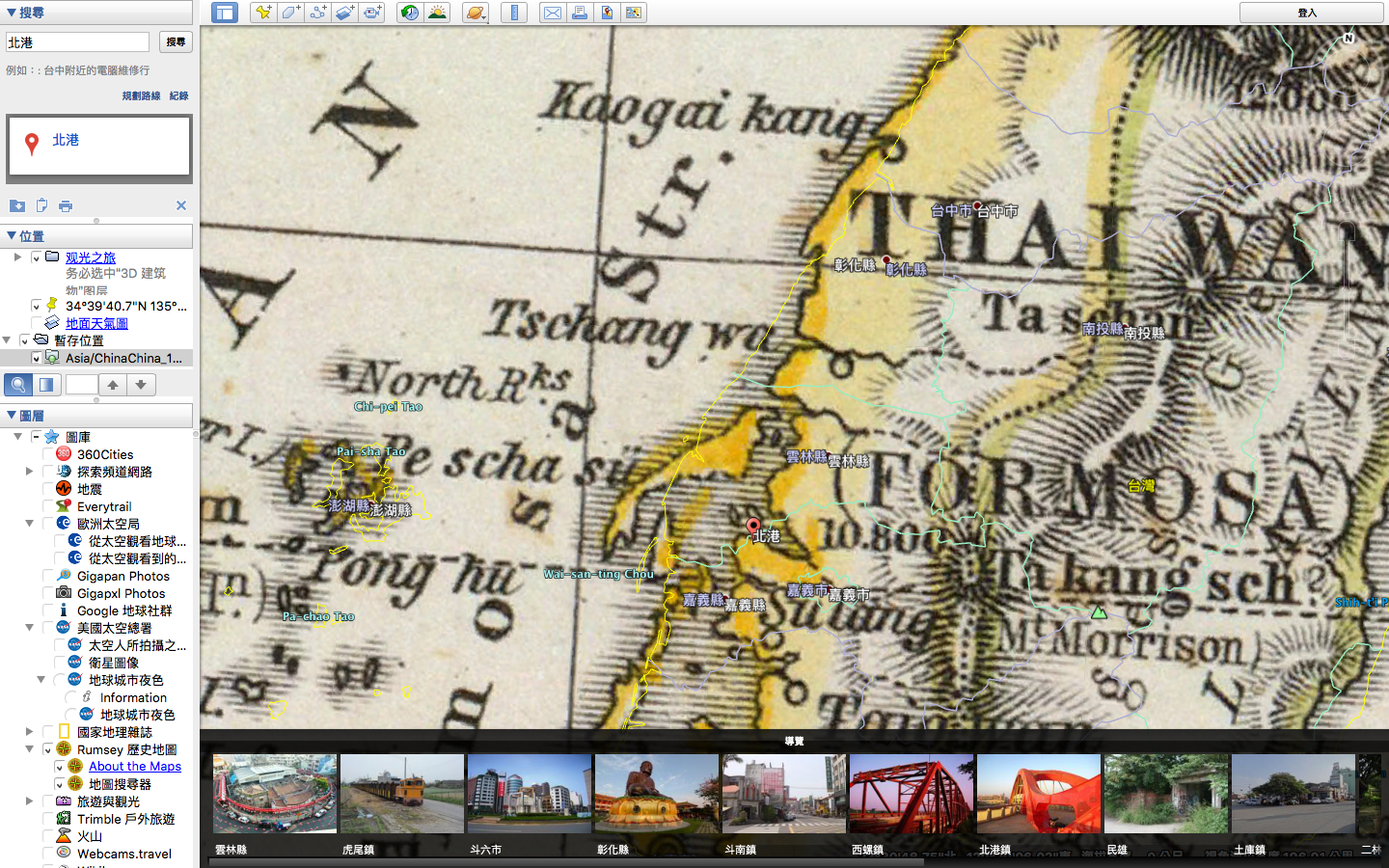
Task: Expand the 探索頻道網路 layer
Action: click(29, 472)
